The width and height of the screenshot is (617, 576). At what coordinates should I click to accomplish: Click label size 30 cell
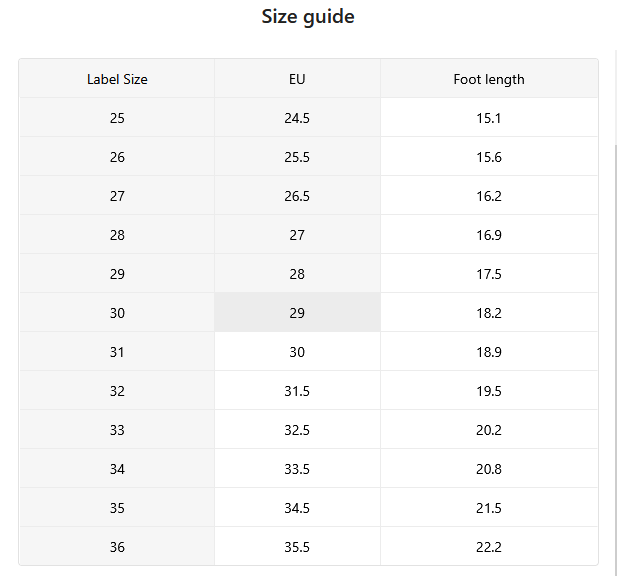[117, 312]
